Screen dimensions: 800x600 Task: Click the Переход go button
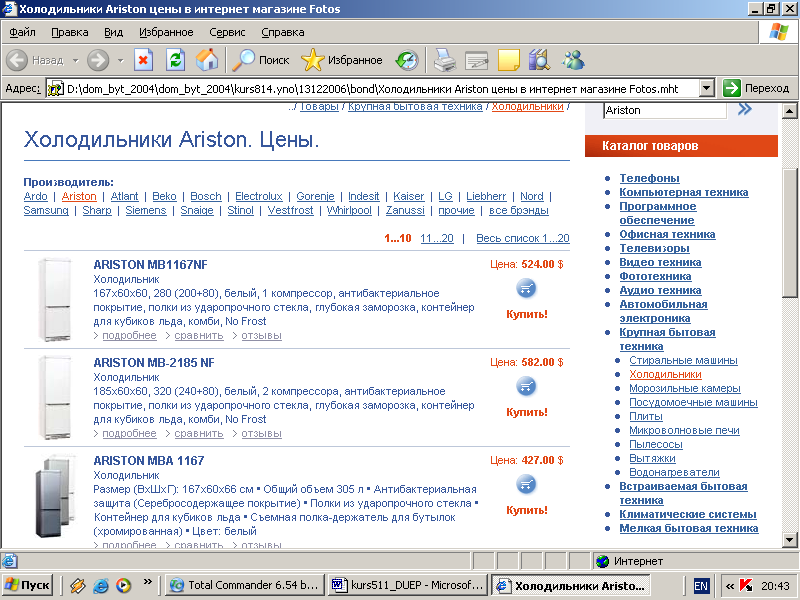(757, 88)
